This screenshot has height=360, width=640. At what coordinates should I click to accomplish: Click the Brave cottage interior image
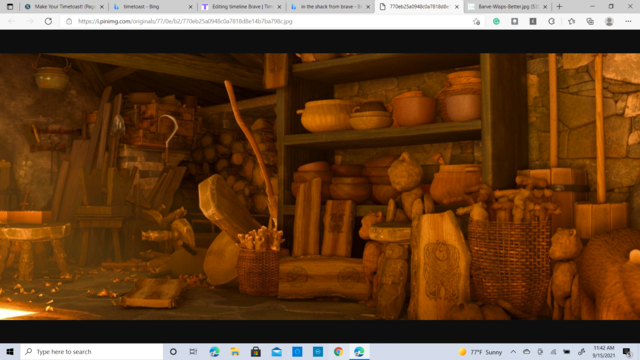pyautogui.click(x=320, y=186)
